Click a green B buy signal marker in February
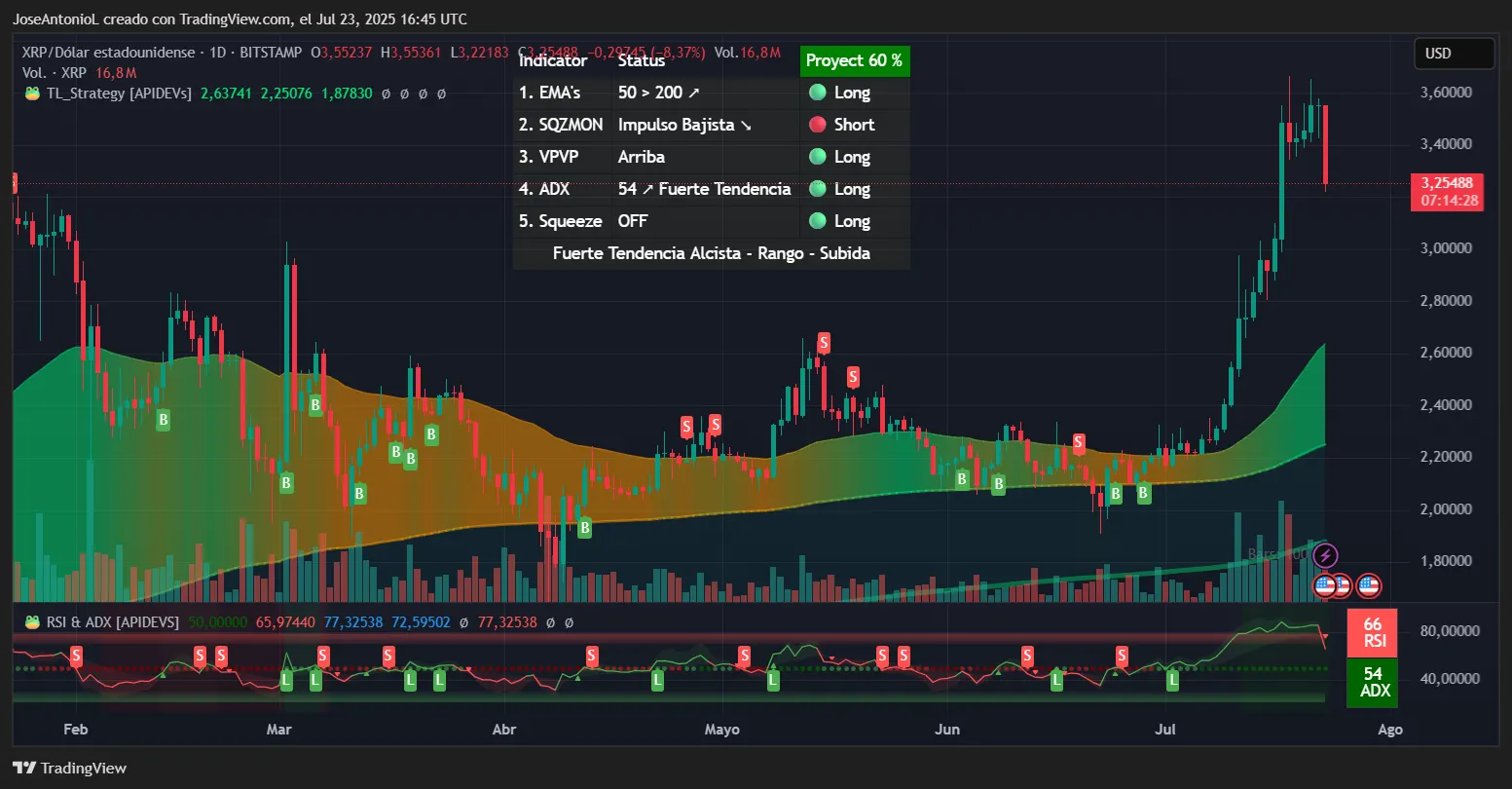The height and width of the screenshot is (789, 1512). click(x=163, y=420)
